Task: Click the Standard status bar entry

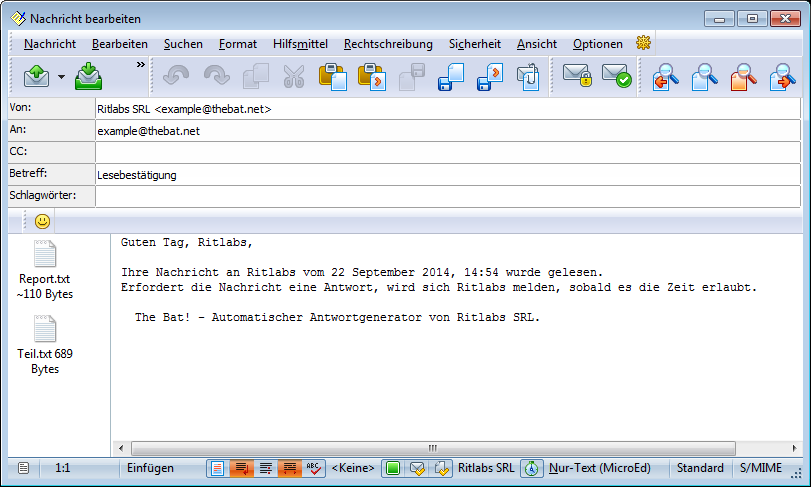Action: 700,468
